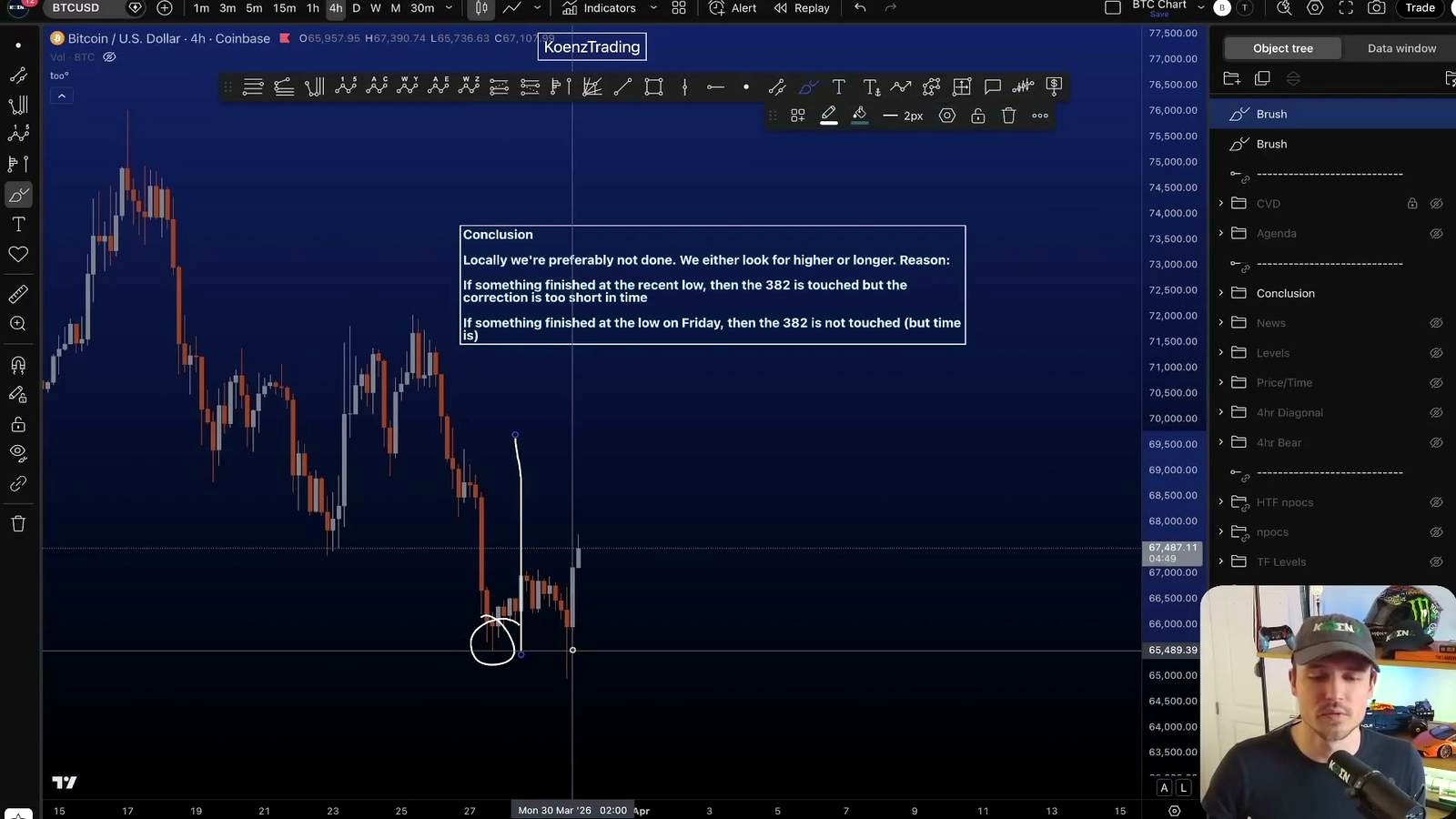Open more options for selected drawing
This screenshot has width=1456, height=819.
click(x=1040, y=116)
